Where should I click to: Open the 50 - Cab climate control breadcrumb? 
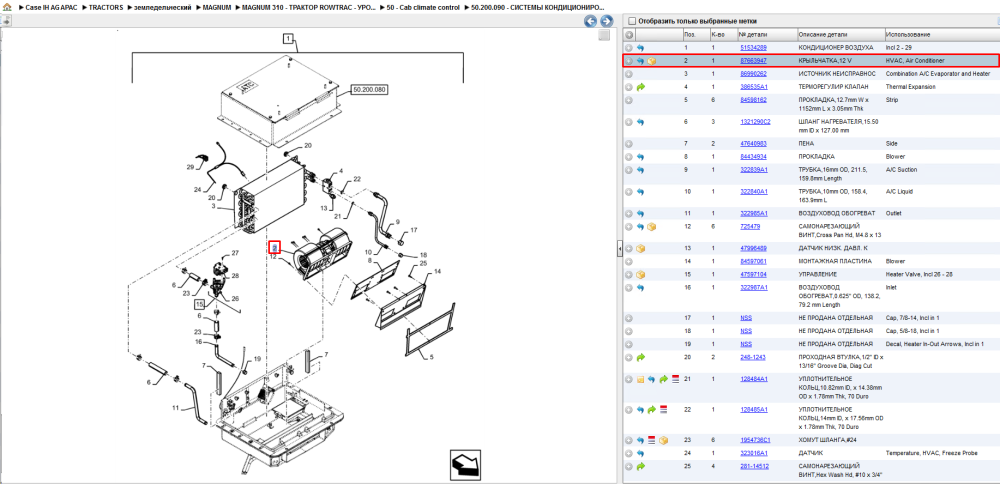pos(423,7)
